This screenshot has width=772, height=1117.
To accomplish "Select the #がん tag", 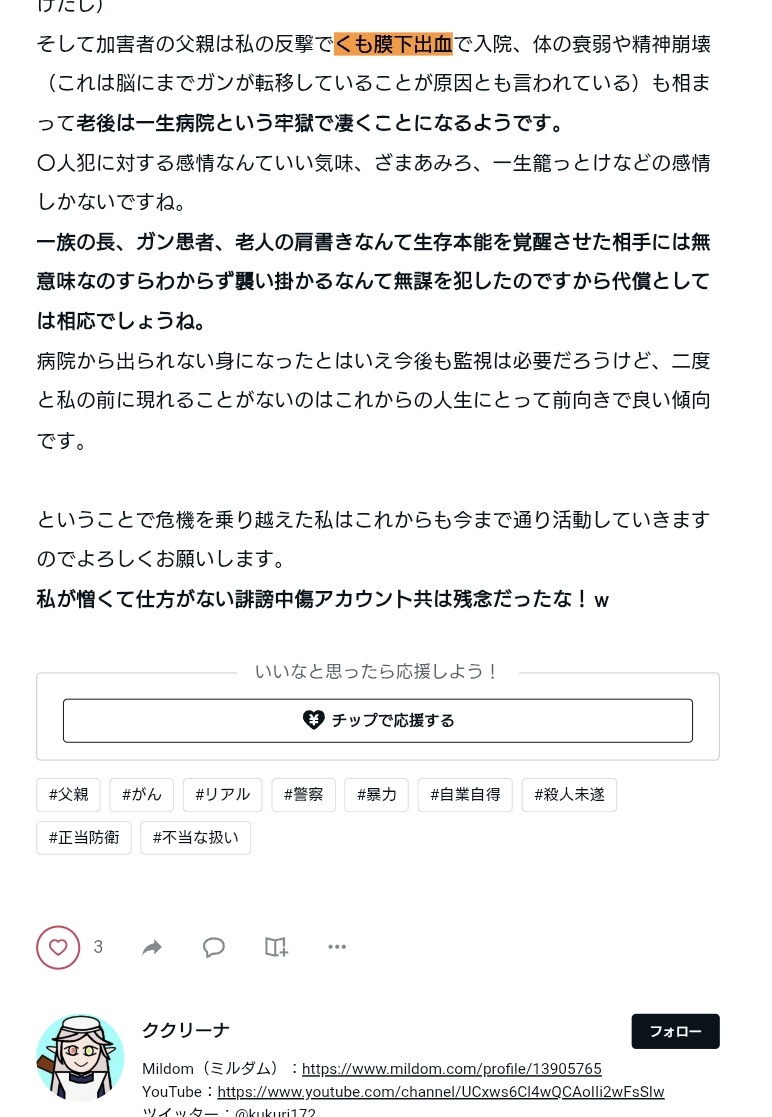I will 142,794.
